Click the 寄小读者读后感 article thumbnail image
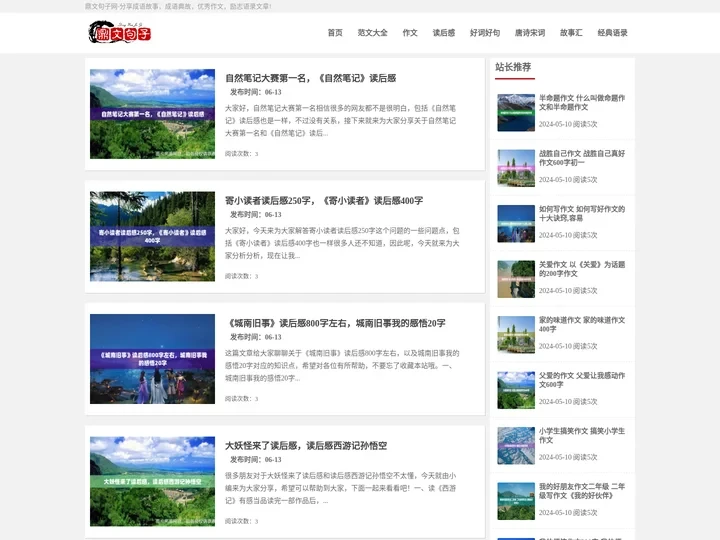Screen dimensions: 720x540 pyautogui.click(x=152, y=236)
